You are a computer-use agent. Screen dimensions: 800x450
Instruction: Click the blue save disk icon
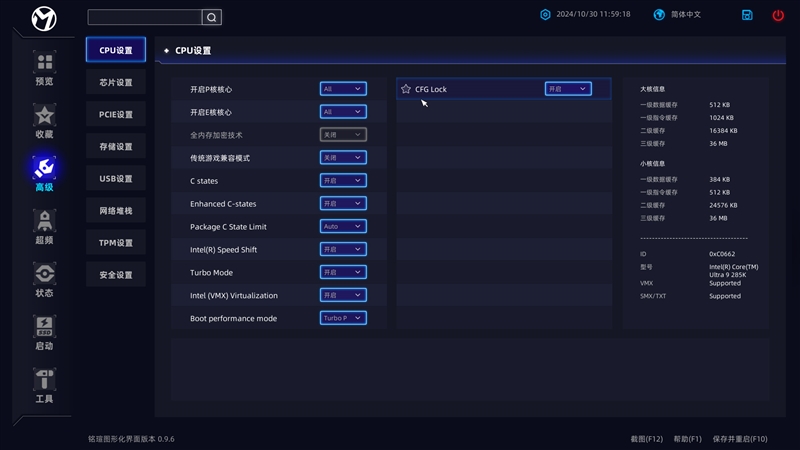[747, 16]
